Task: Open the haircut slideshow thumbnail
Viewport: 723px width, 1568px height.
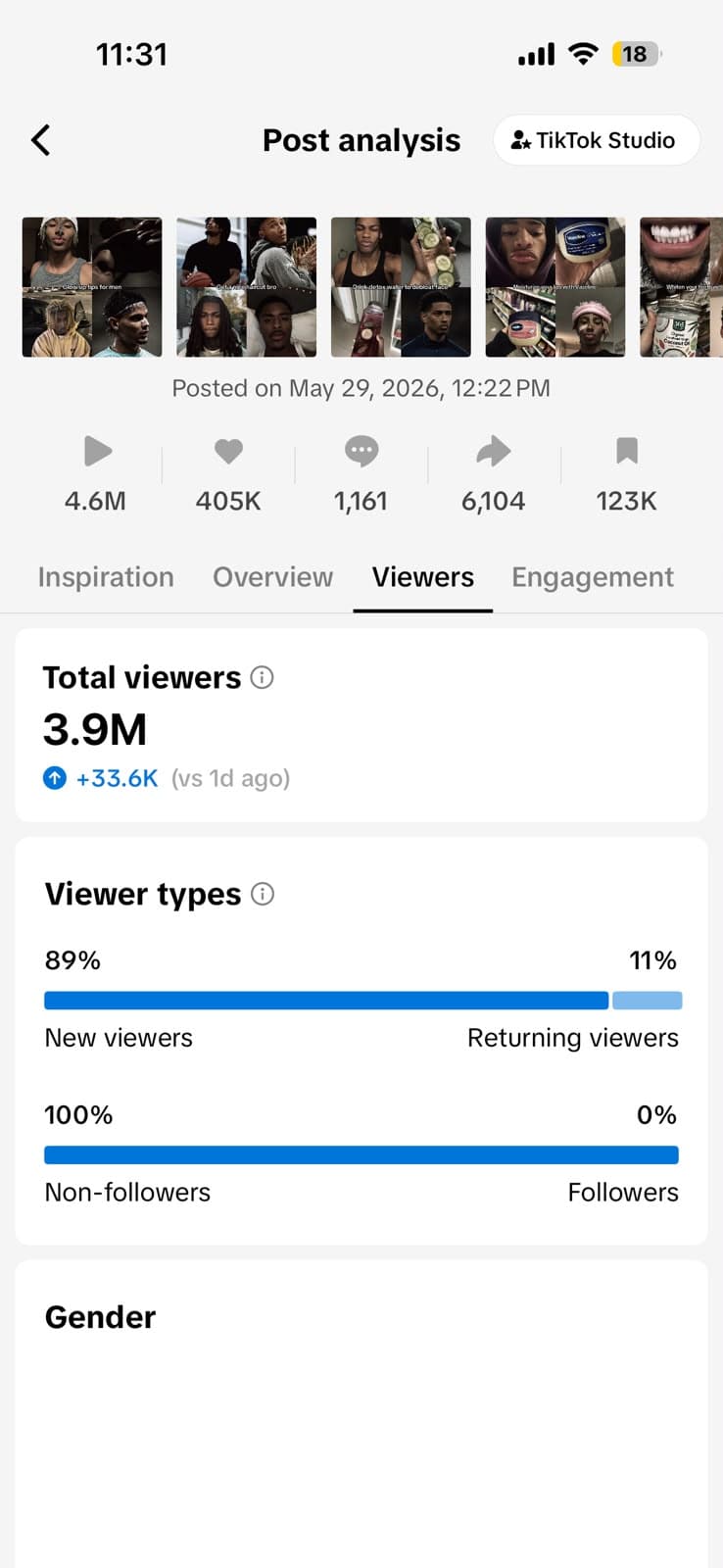Action: [247, 287]
